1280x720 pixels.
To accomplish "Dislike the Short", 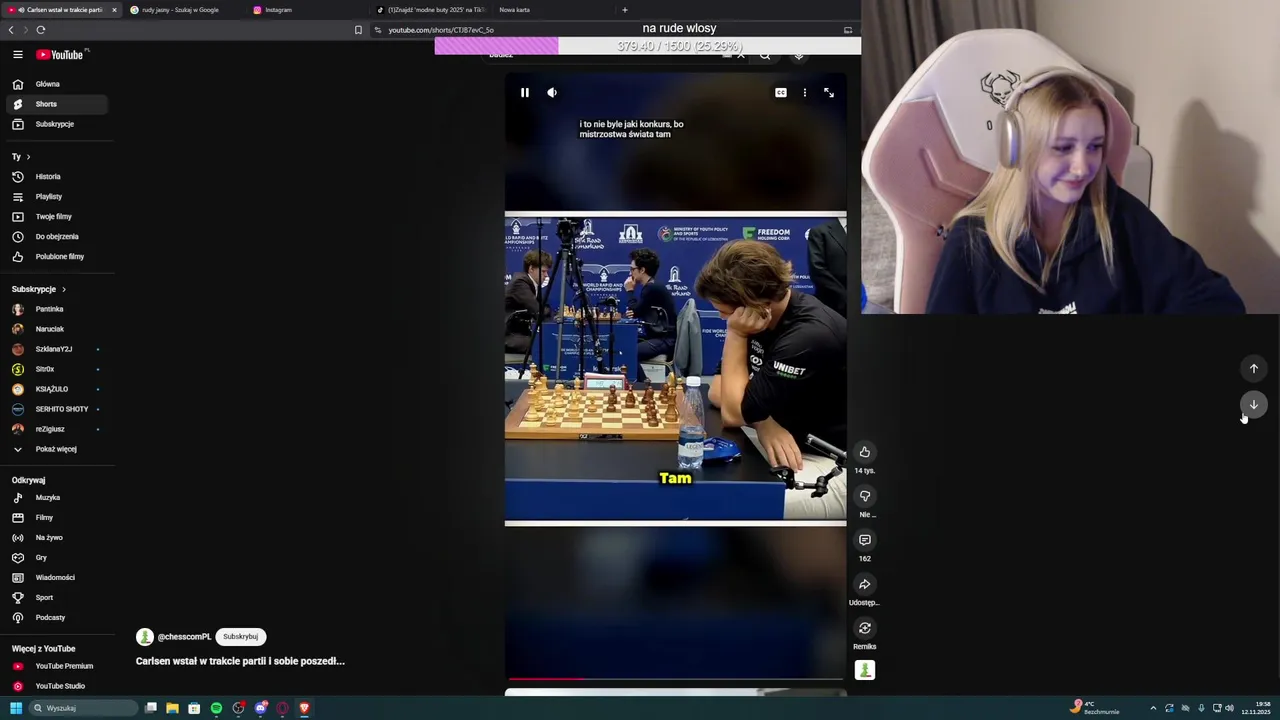I will [x=865, y=496].
